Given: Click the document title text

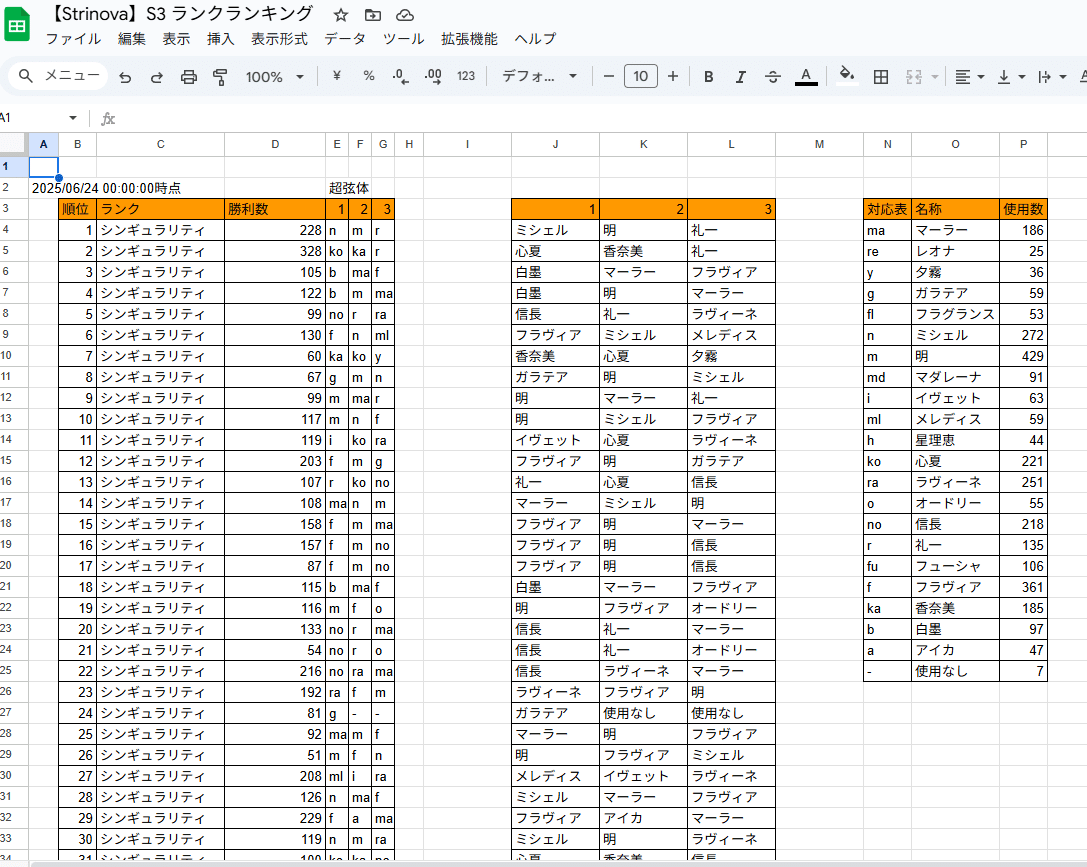Looking at the screenshot, I should (x=183, y=14).
